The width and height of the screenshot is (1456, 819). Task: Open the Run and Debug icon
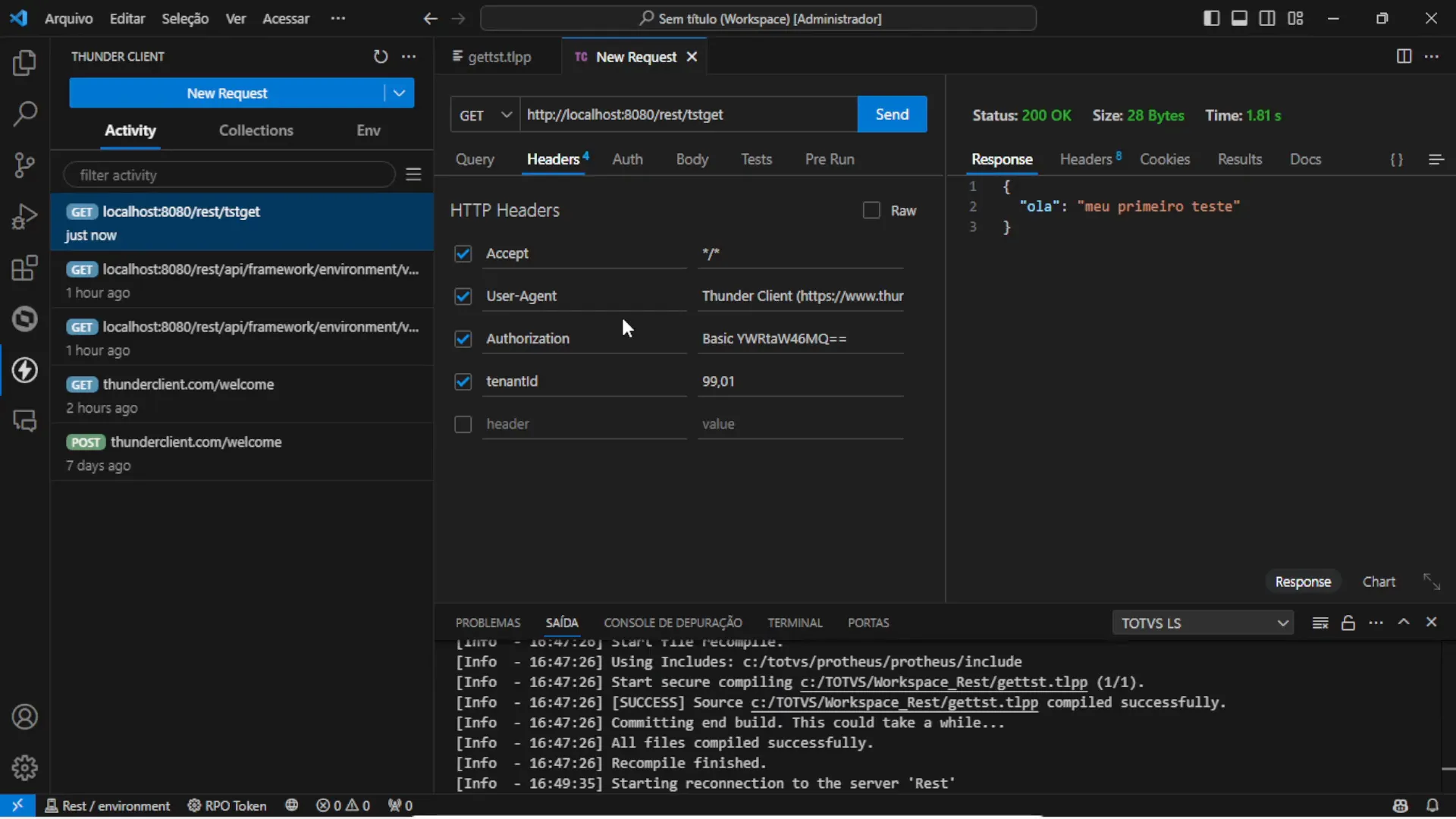pos(25,216)
